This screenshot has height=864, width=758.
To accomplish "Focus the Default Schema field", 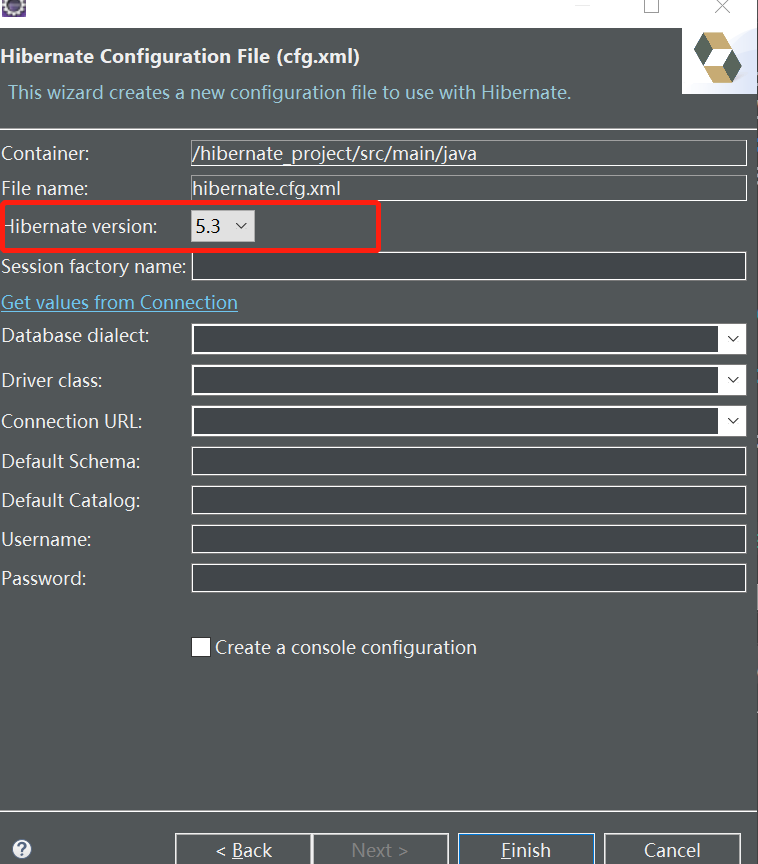I will 469,461.
